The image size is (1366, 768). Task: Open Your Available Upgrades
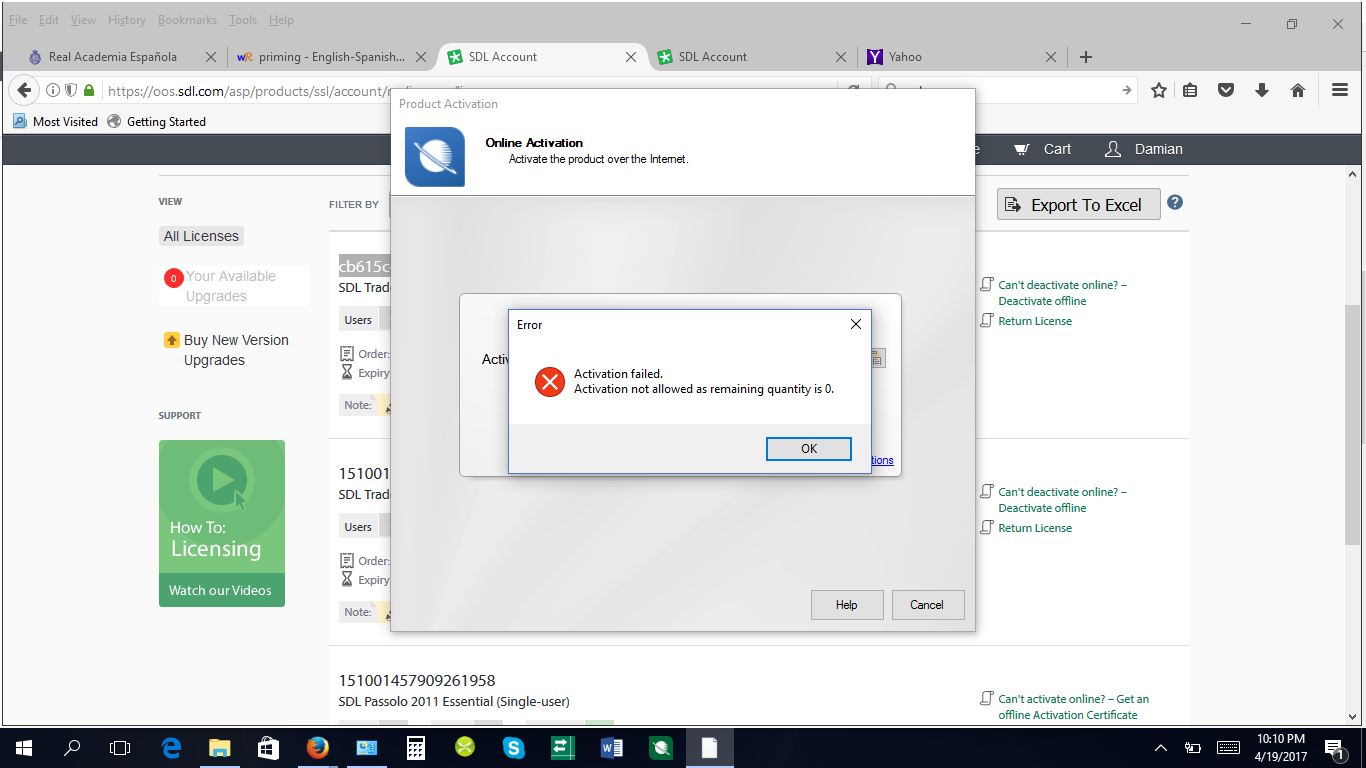tap(231, 286)
